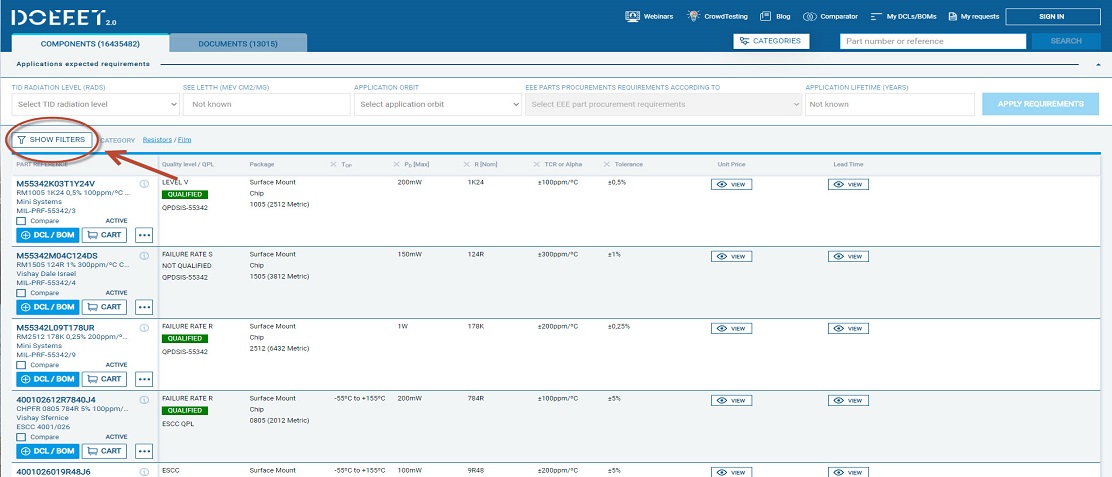Open the Comparator tool
This screenshot has height=477, width=1112.
(830, 16)
